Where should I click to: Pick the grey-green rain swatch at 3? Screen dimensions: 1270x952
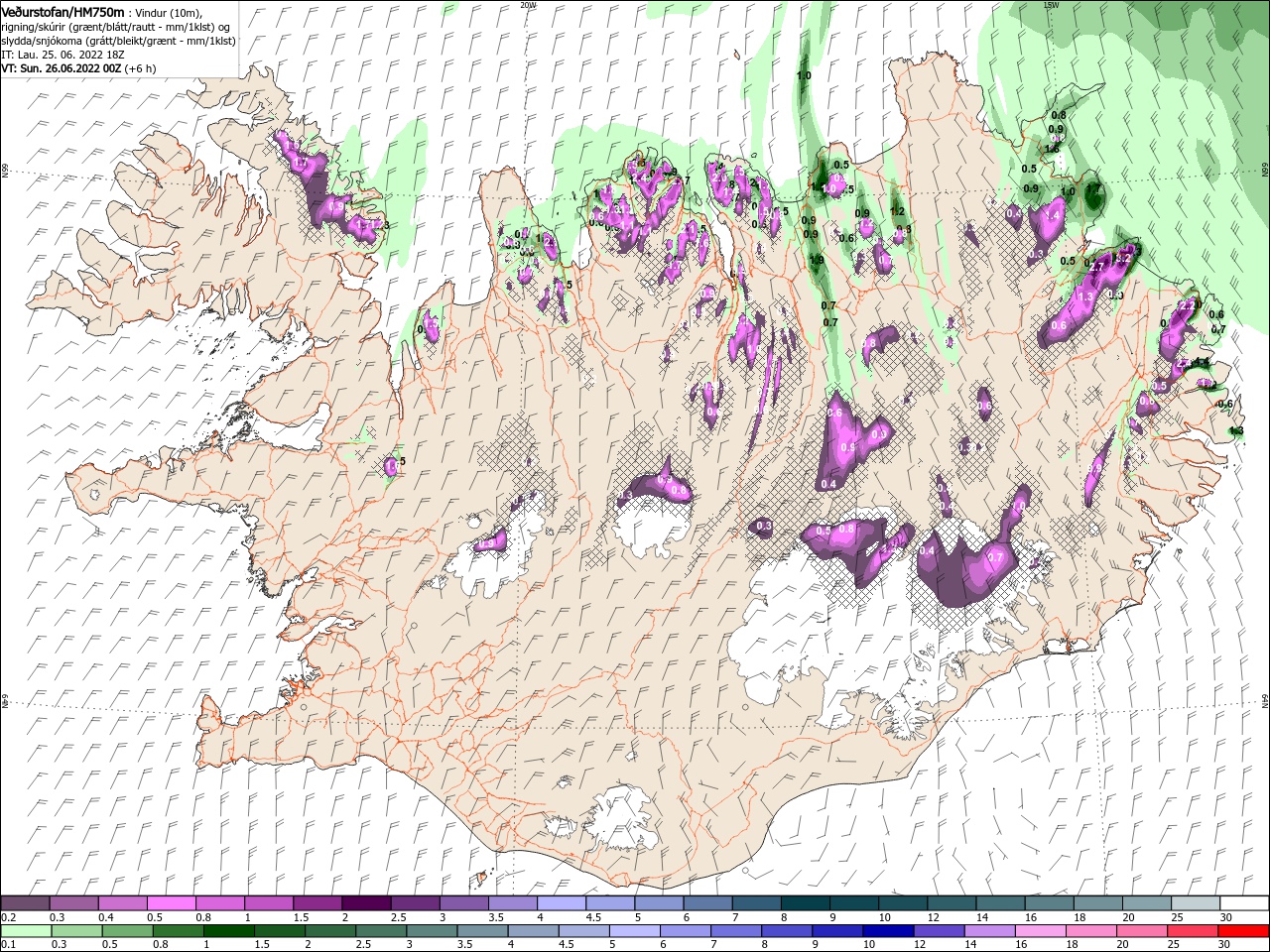coord(431,931)
